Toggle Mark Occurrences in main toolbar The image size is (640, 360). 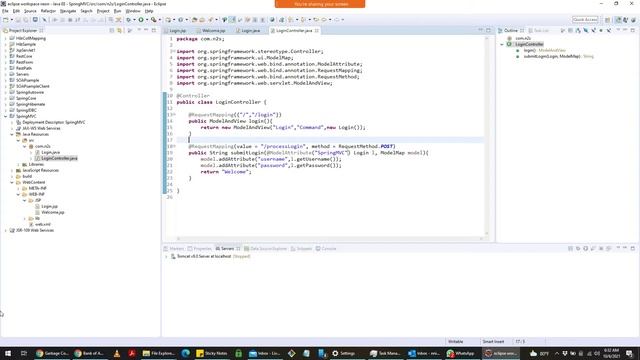(x=232, y=19)
